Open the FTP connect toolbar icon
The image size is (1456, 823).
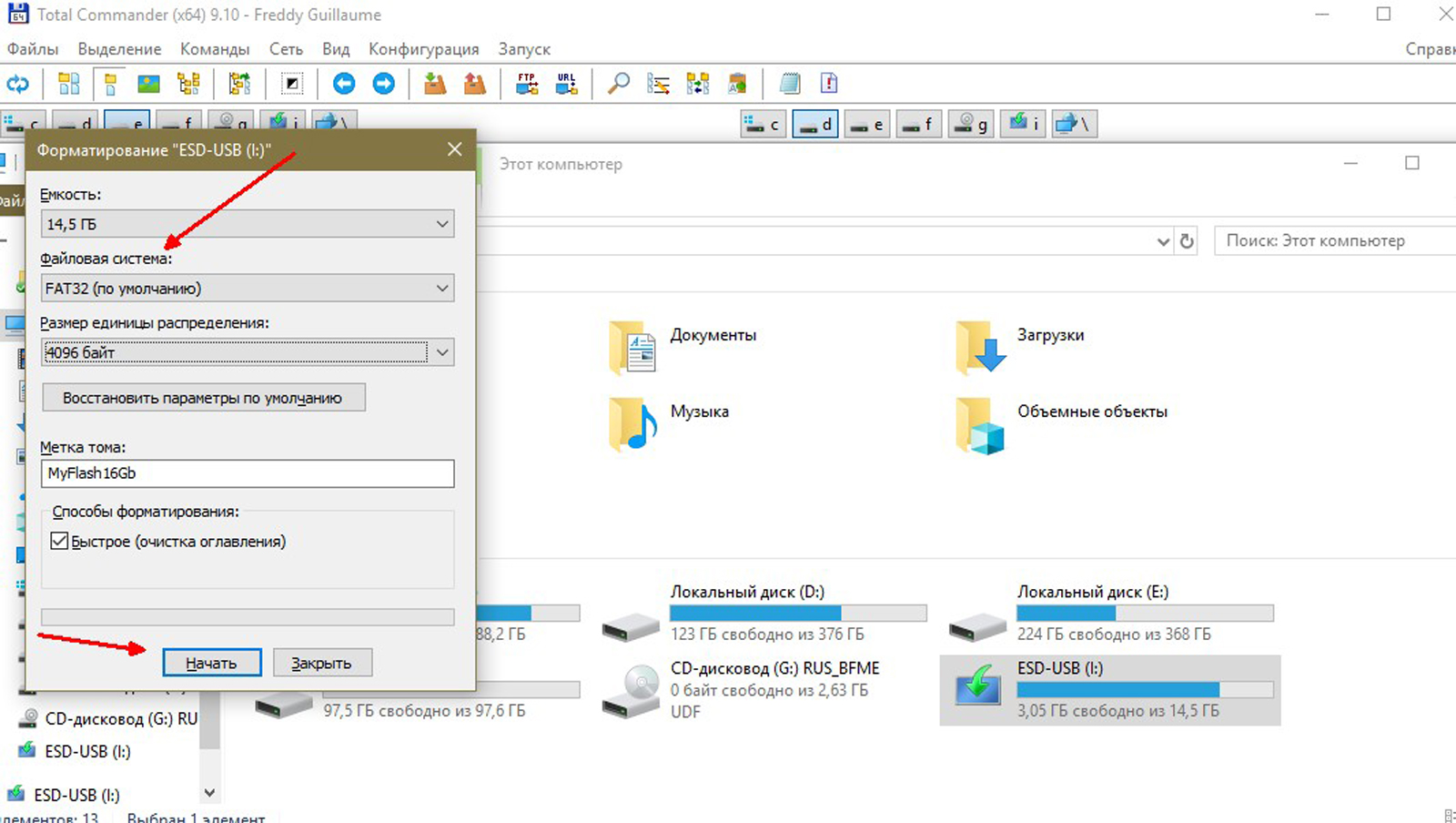(x=527, y=85)
